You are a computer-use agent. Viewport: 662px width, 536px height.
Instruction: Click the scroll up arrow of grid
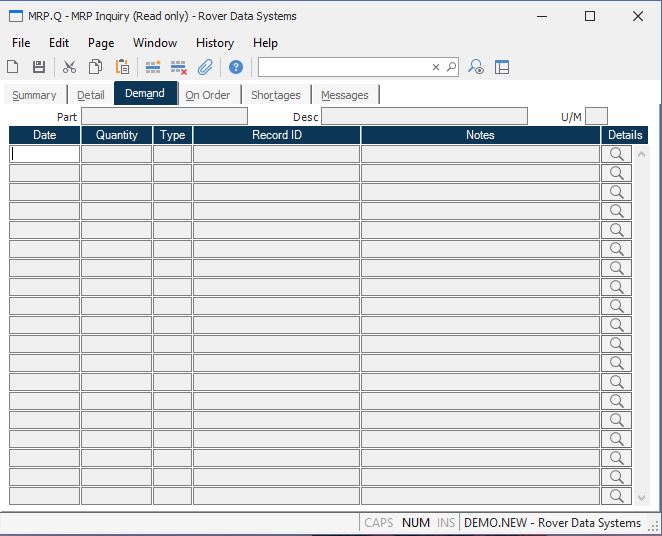pyautogui.click(x=641, y=154)
